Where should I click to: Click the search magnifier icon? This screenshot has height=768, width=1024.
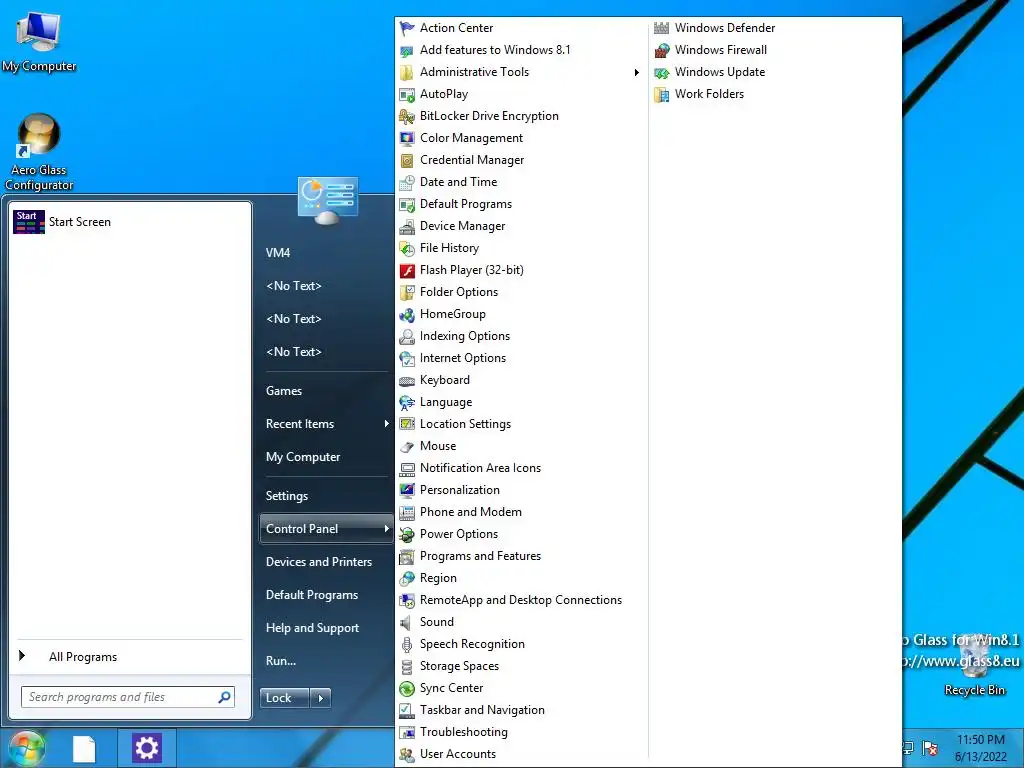224,697
